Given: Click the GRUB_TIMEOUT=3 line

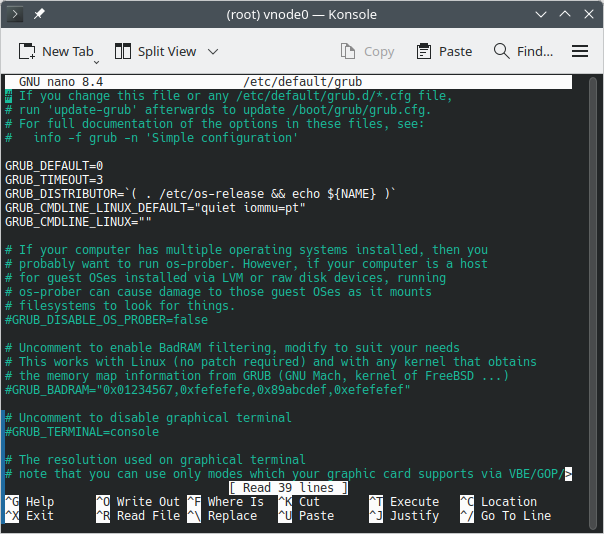Looking at the screenshot, I should (54, 180).
